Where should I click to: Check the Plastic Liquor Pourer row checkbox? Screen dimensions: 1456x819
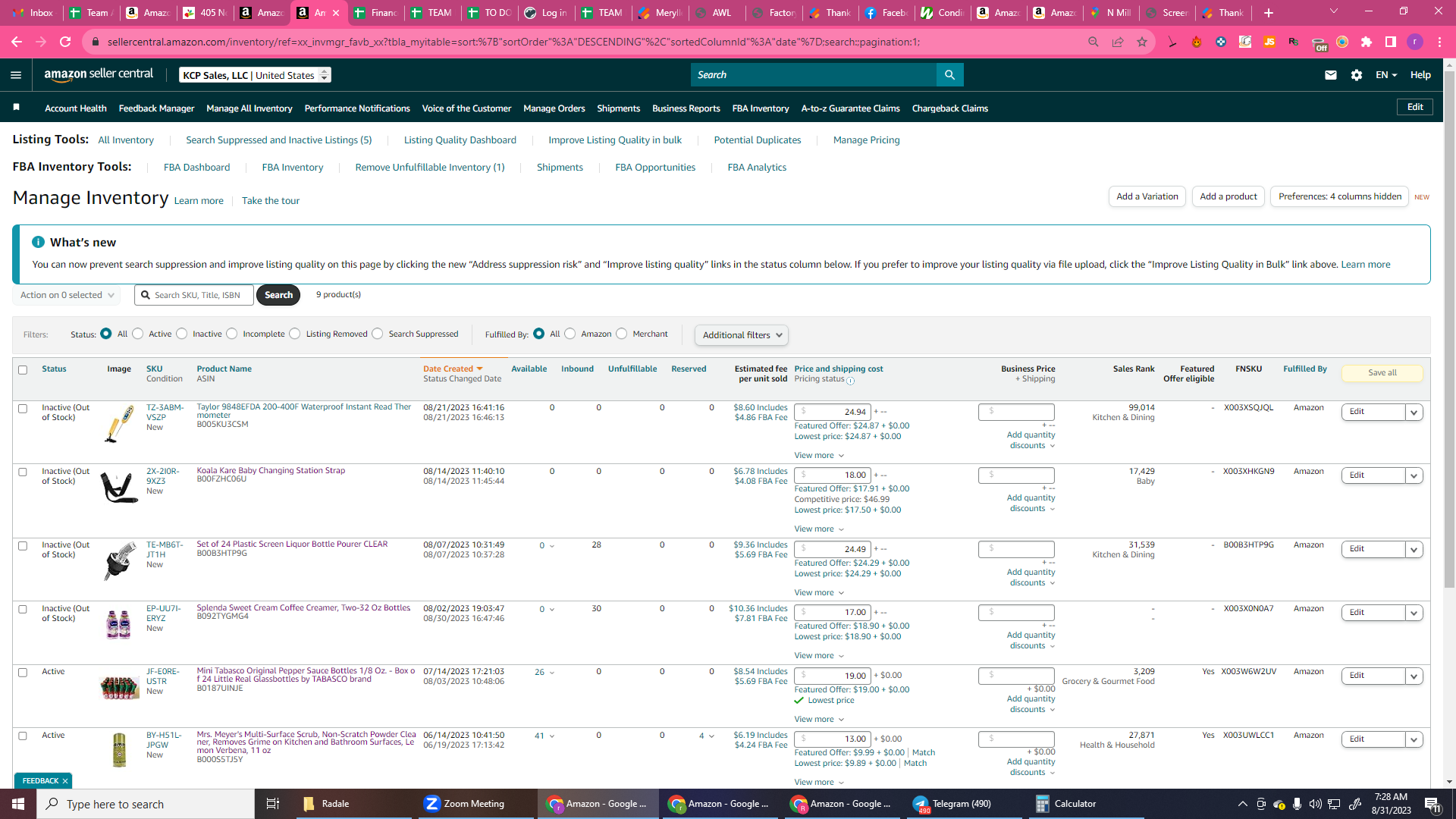tap(23, 546)
